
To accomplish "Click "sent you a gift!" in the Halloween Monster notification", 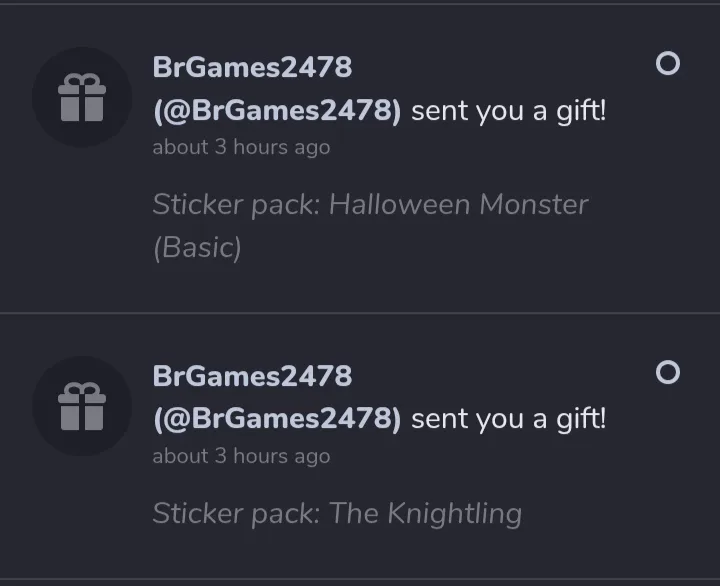I will [508, 110].
